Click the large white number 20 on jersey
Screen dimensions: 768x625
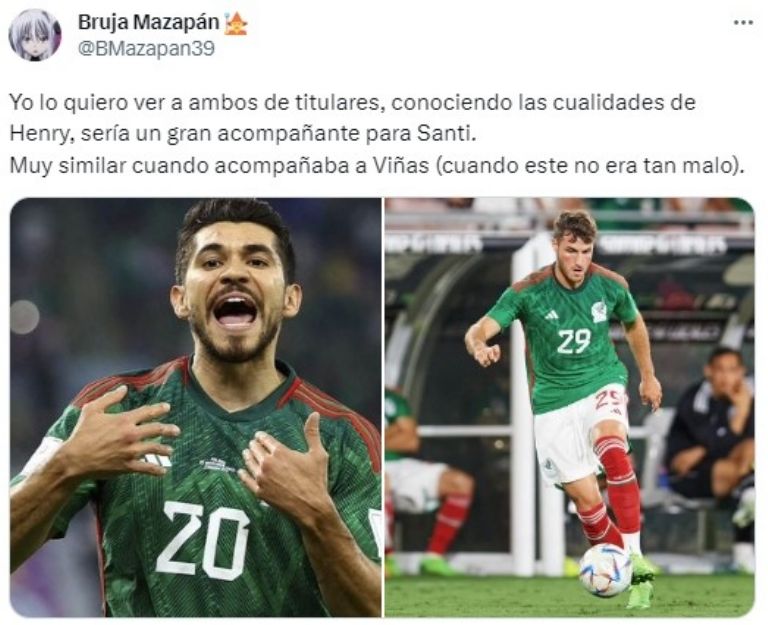coord(203,539)
